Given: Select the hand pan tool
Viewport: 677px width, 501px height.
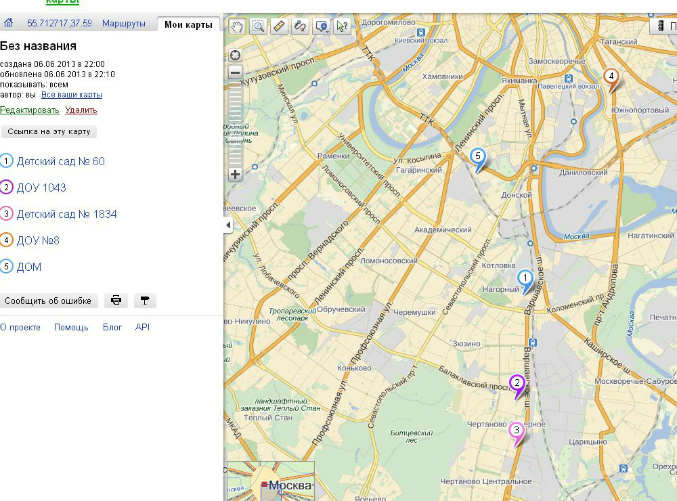Looking at the screenshot, I should 237,25.
